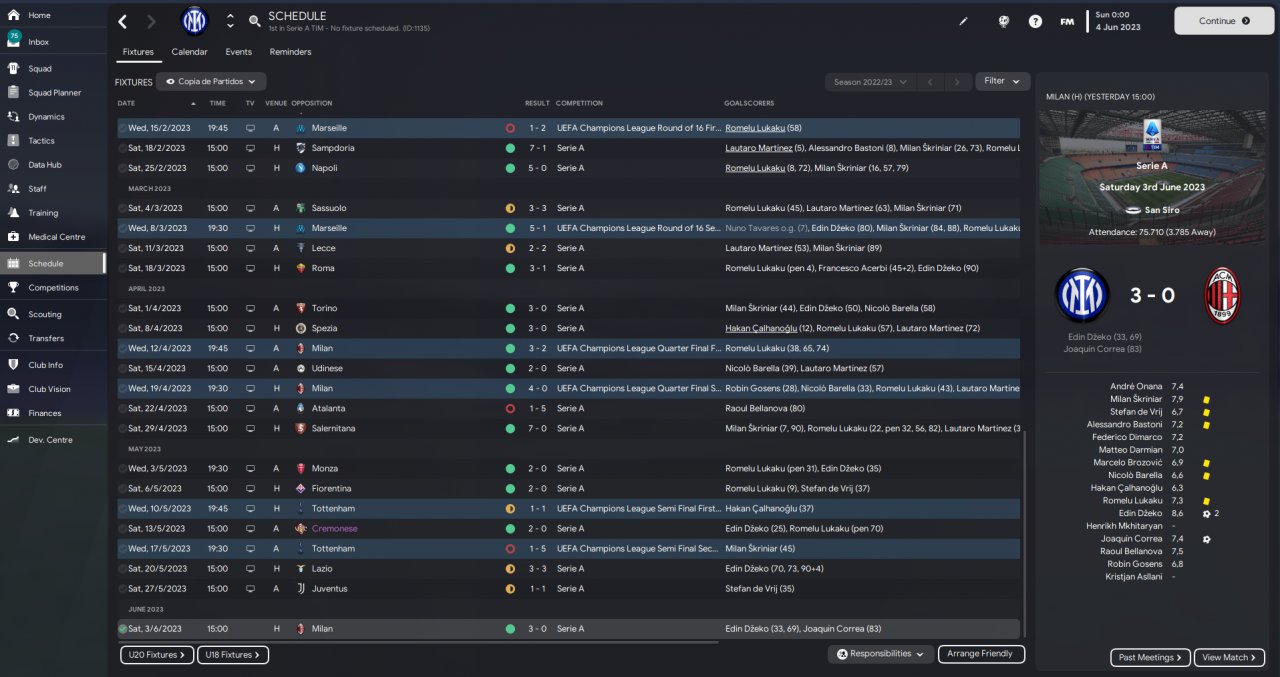Open the Medical Centre sidebar icon
This screenshot has width=1280, height=677.
coord(13,237)
